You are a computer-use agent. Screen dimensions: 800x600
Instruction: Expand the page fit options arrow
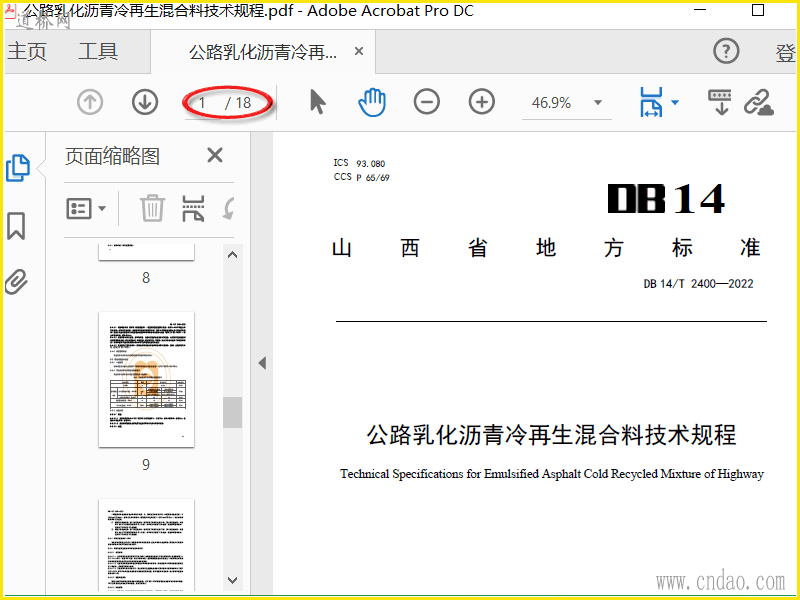pos(675,103)
